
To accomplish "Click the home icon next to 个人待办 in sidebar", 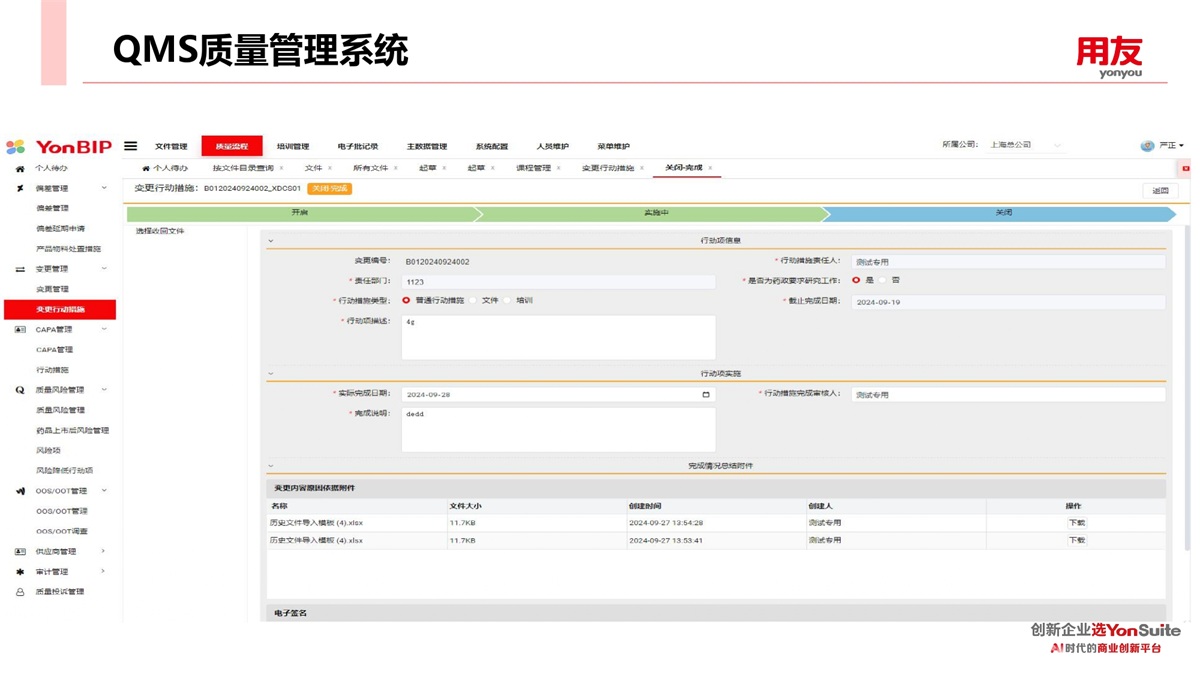I will 19,169.
